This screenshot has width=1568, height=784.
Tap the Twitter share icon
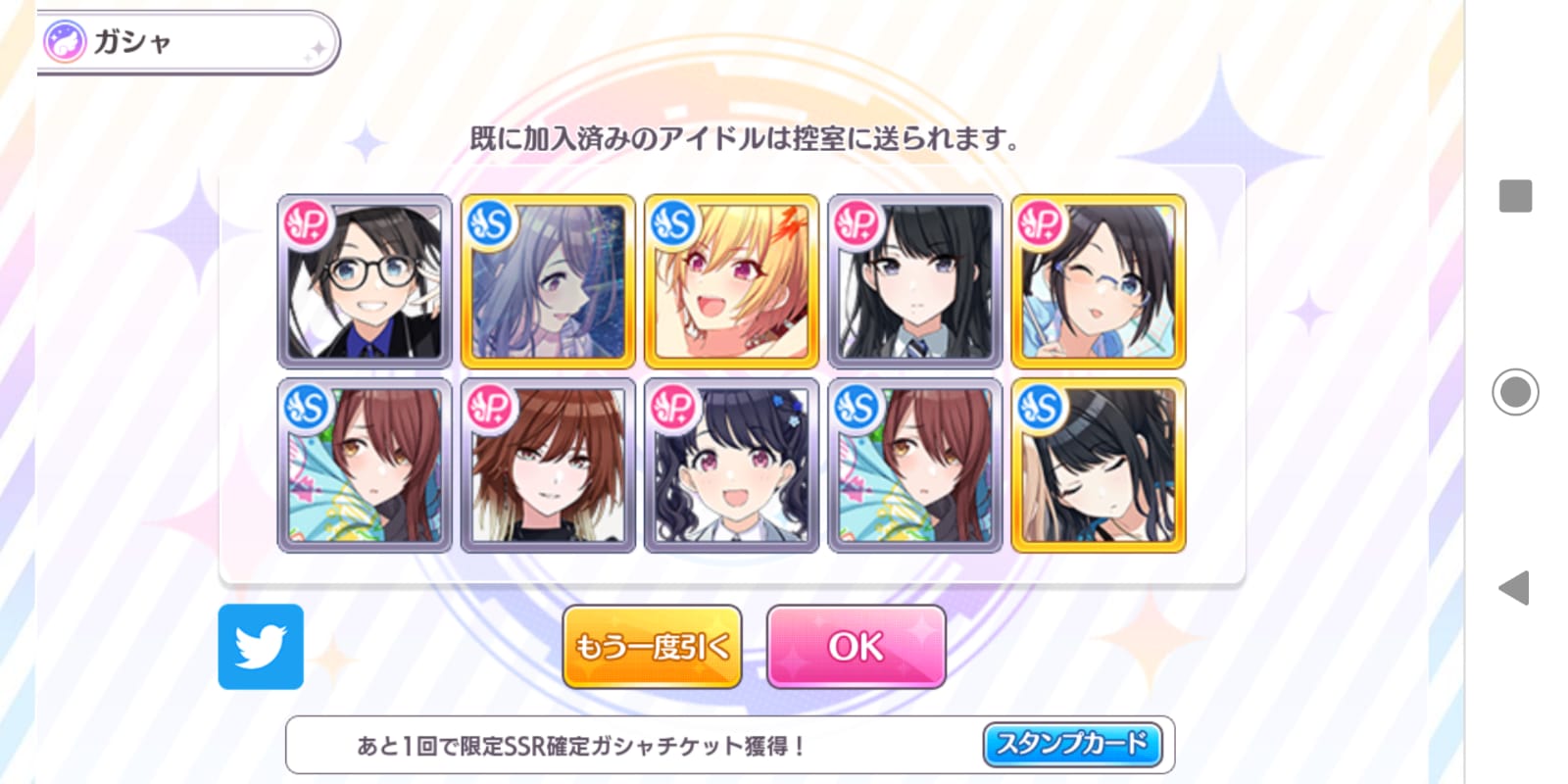pos(261,647)
